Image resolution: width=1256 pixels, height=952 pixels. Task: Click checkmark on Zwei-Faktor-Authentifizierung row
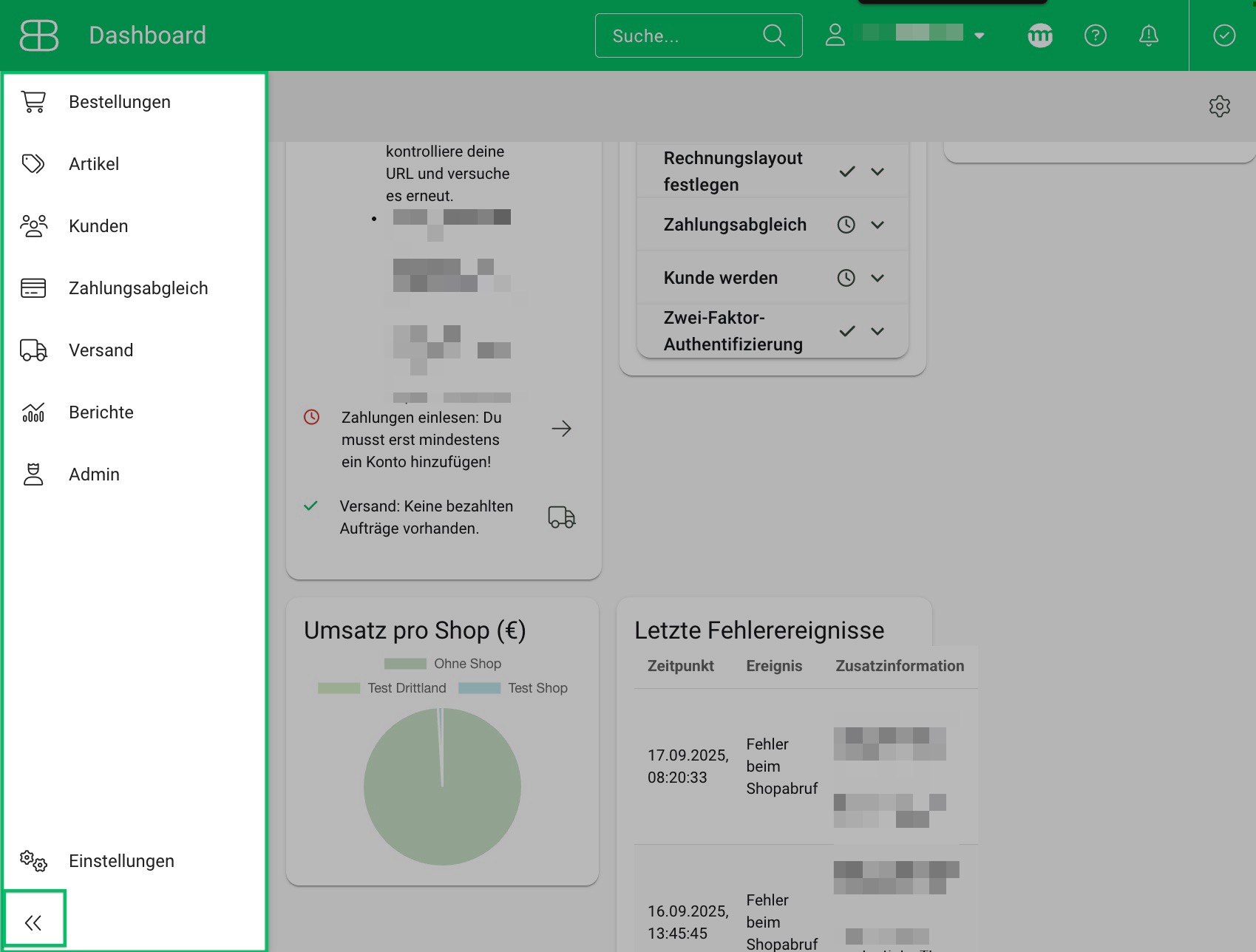pos(847,331)
